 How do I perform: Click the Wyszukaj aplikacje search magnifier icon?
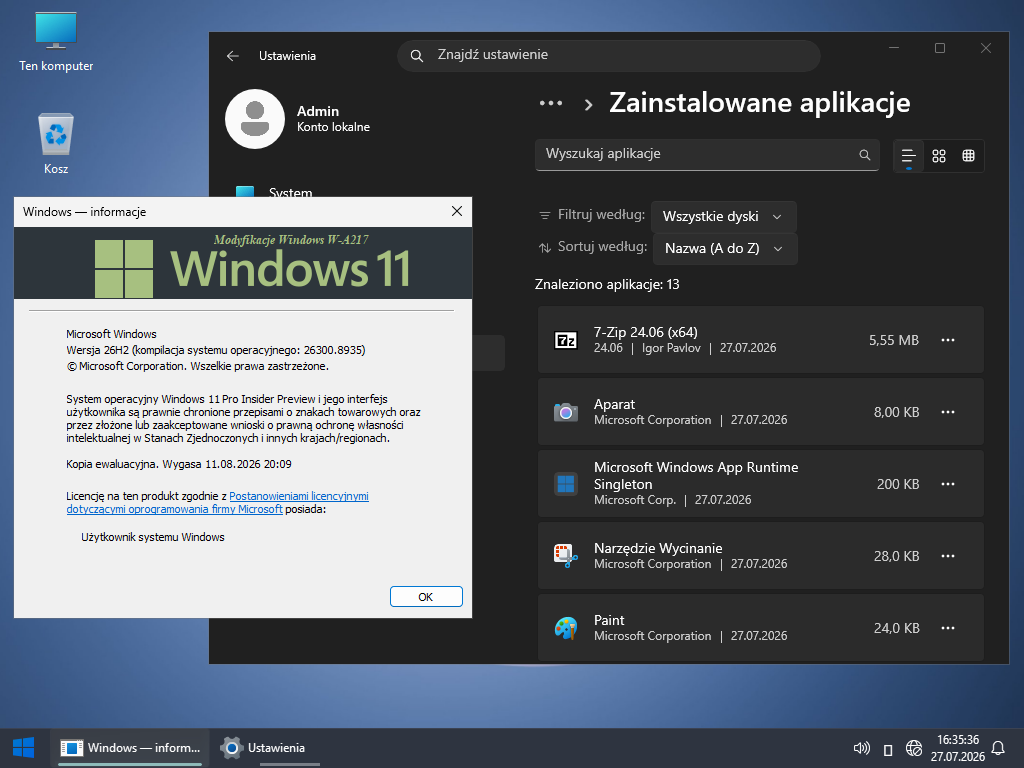click(864, 155)
